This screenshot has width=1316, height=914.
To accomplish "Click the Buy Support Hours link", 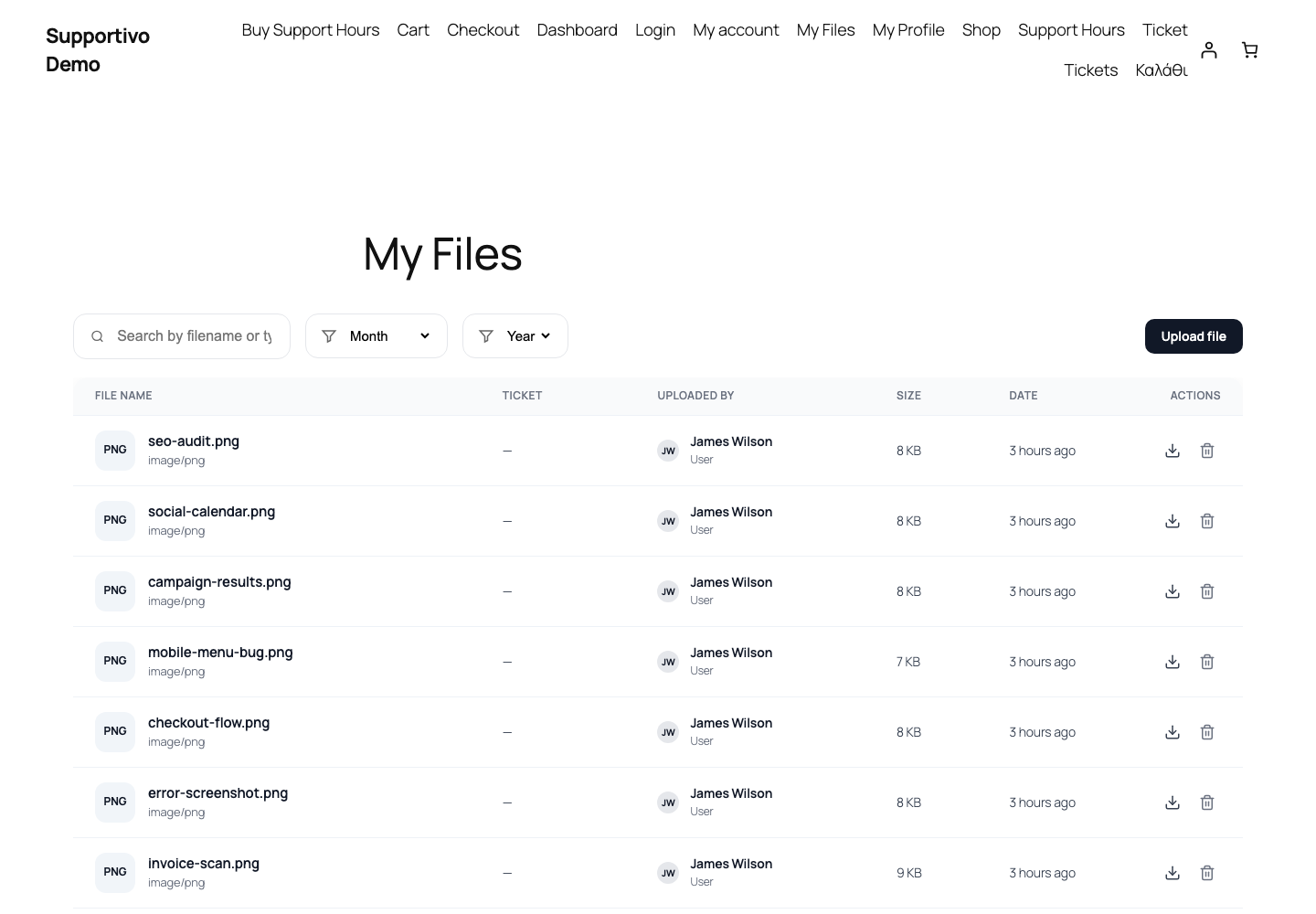I will pos(311,30).
